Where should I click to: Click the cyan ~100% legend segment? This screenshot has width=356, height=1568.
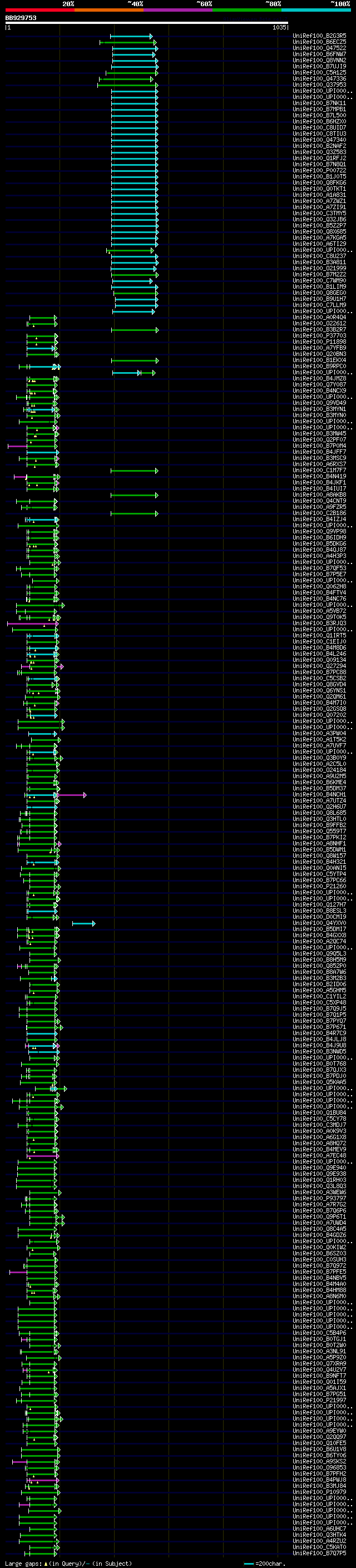click(x=316, y=10)
